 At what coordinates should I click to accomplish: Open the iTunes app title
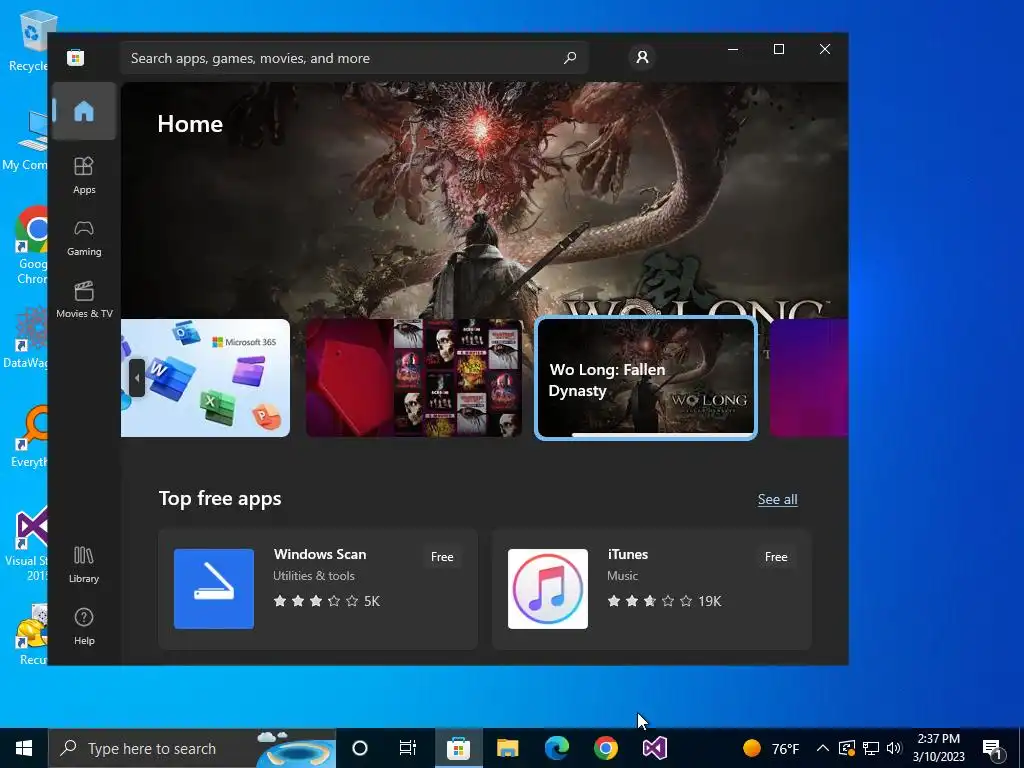point(628,554)
